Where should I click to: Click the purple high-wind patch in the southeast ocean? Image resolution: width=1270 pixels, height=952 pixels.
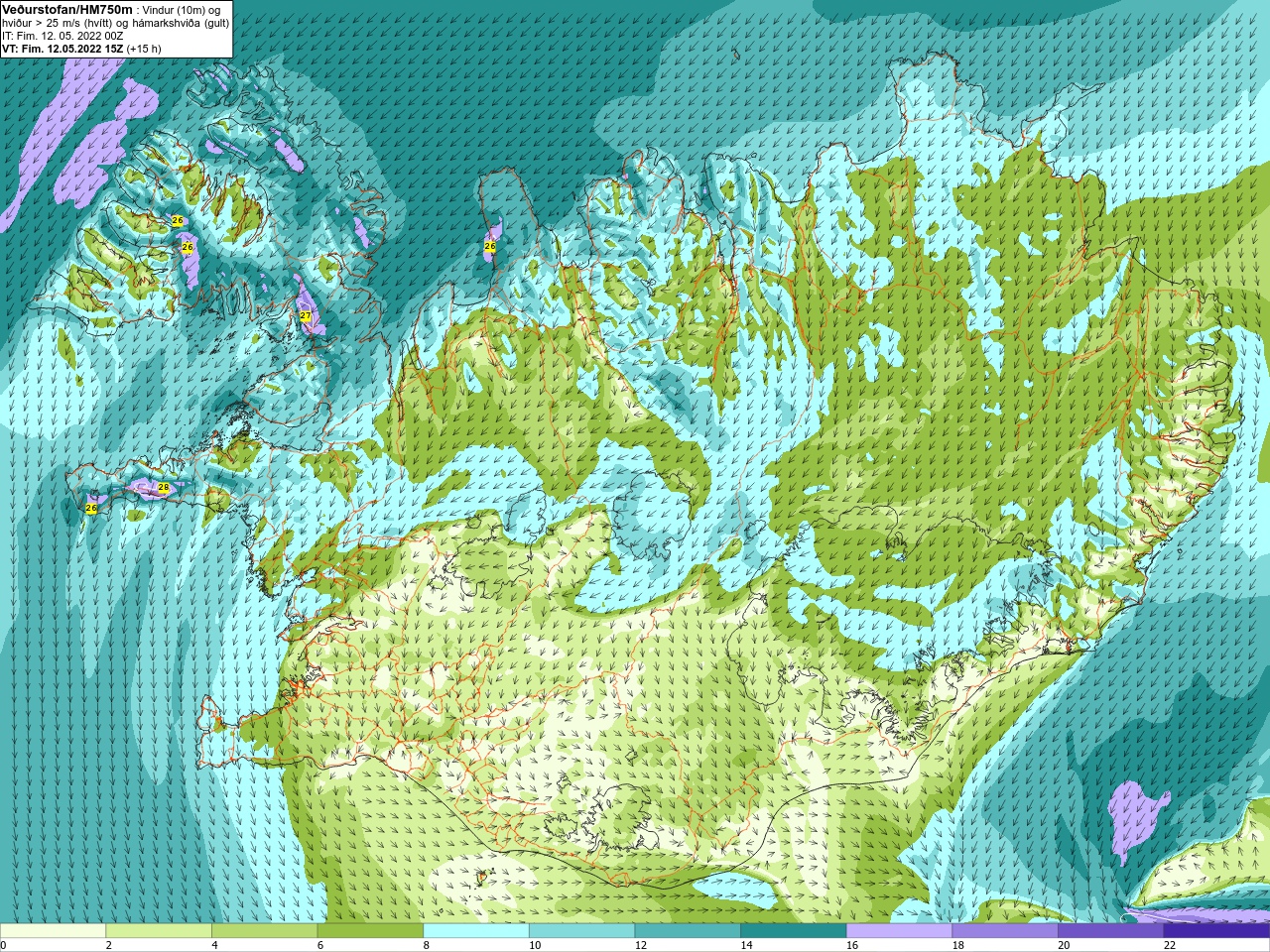coord(1135,818)
